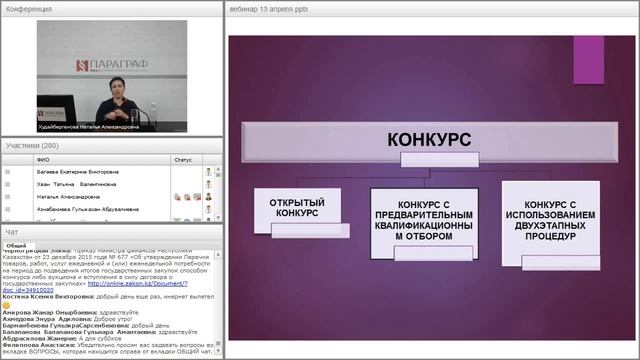Click КОНКУРС С ИСПОЛЬЗОВАНИЕМ ДВУХЭТАПНЫХ ПРОЦЕДУР box
This screenshot has height=360, width=640.
pyautogui.click(x=551, y=224)
